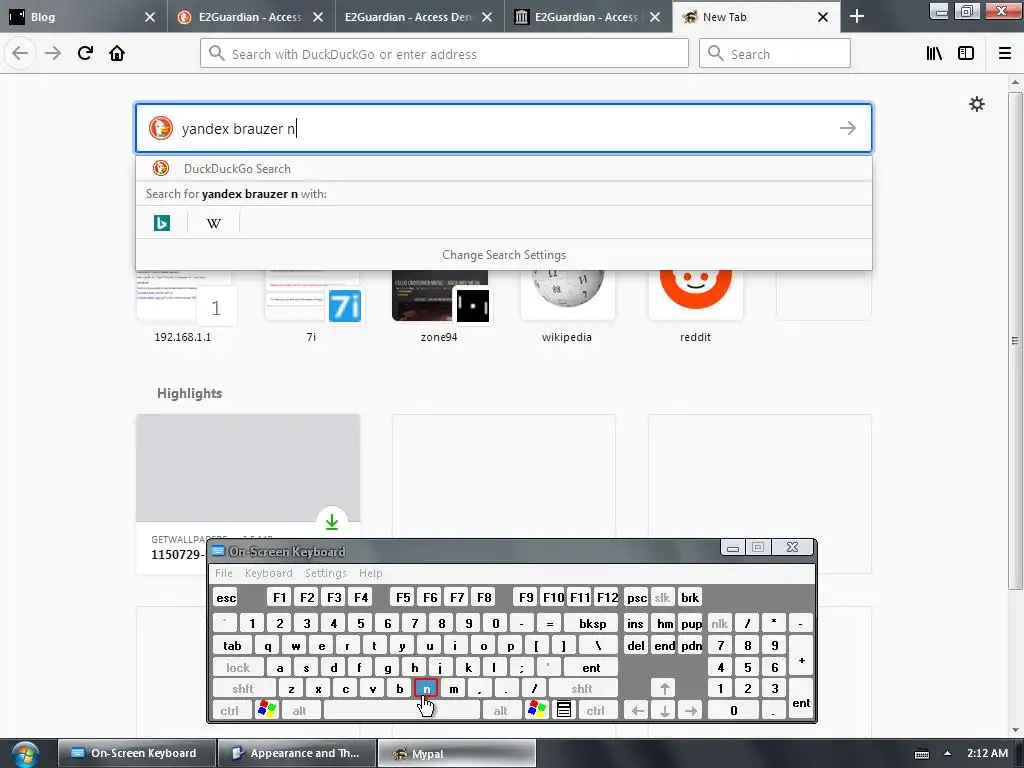This screenshot has width=1024, height=768.
Task: Toggle the right shft key on on-screen keyboard
Action: [582, 688]
